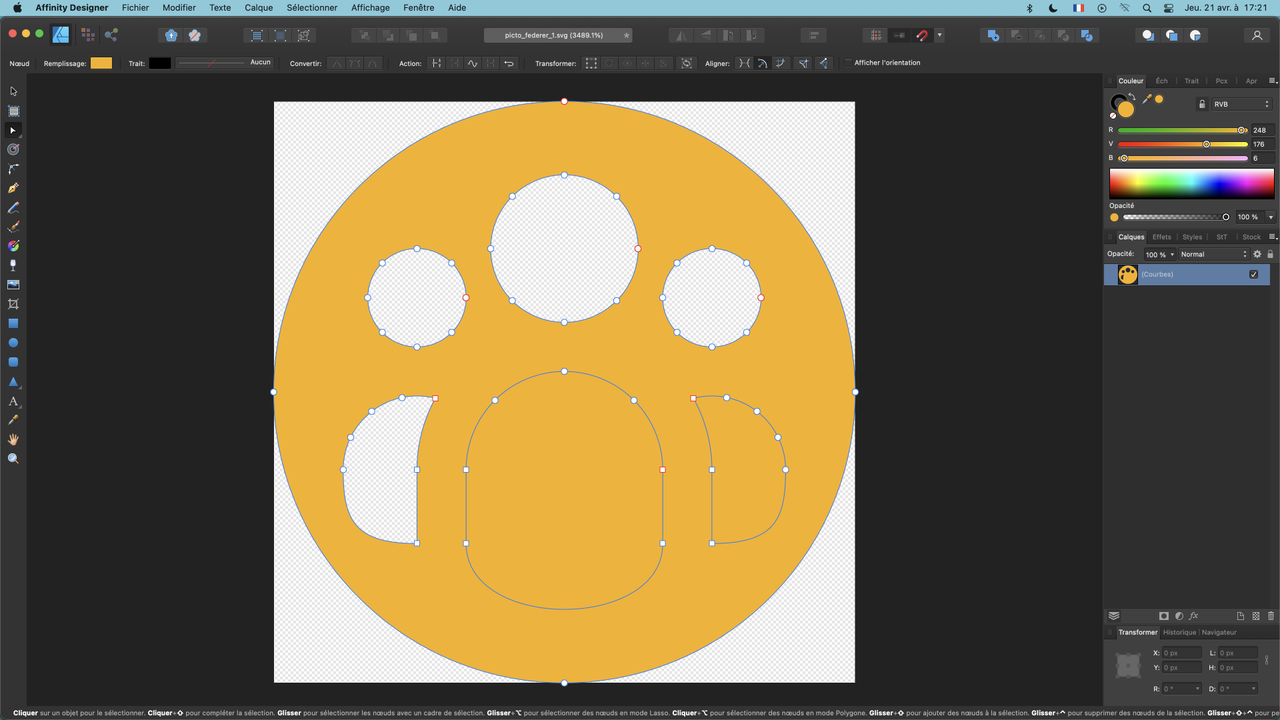Click the R channel slider

[1182, 130]
